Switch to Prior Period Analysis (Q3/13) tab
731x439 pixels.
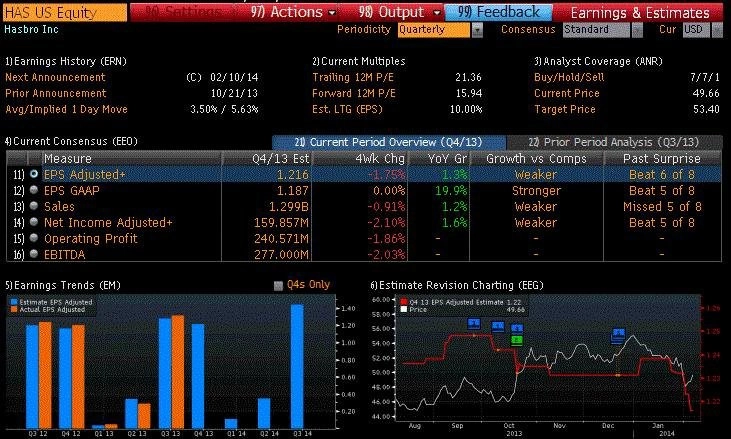(x=614, y=142)
